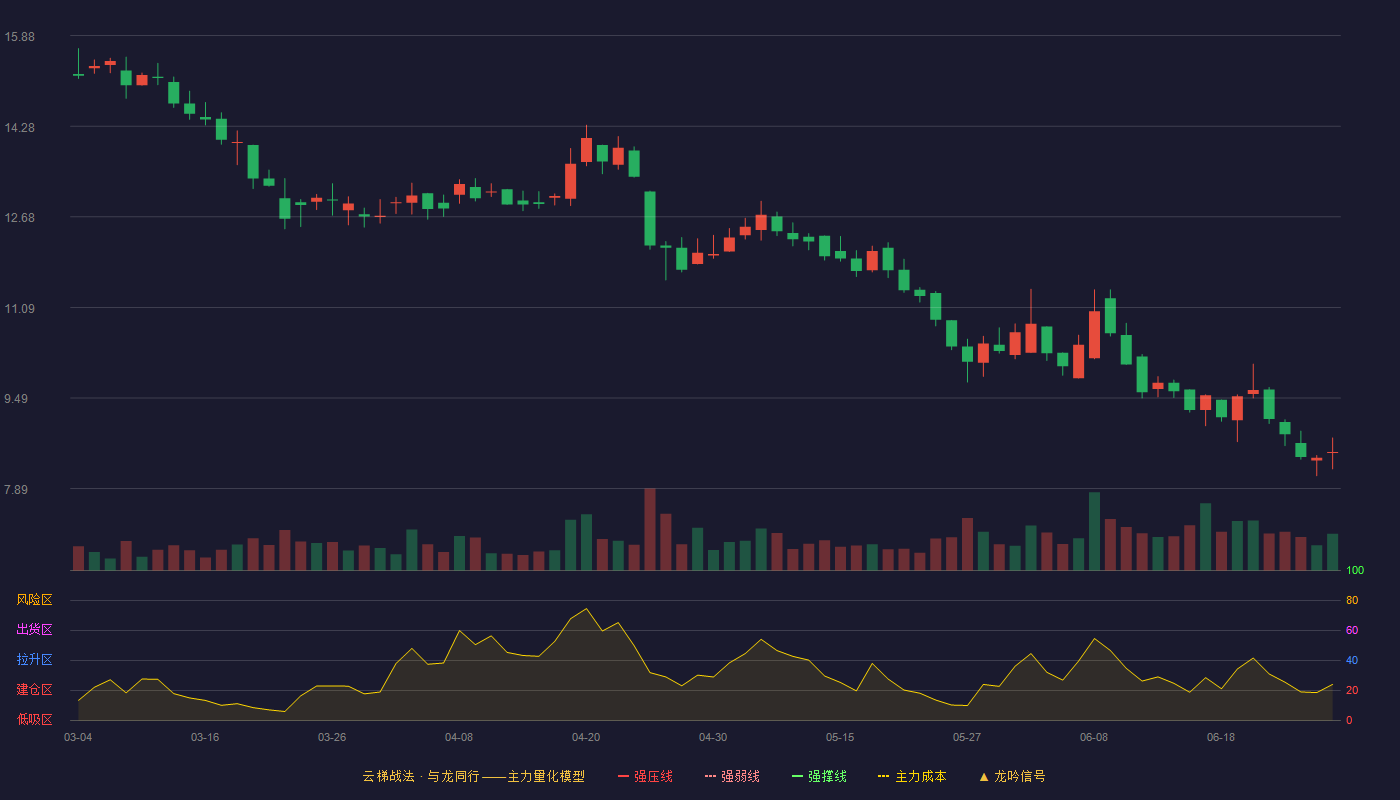The height and width of the screenshot is (800, 1400).
Task: Select the tallest volume bar in late April
Action: pyautogui.click(x=650, y=529)
